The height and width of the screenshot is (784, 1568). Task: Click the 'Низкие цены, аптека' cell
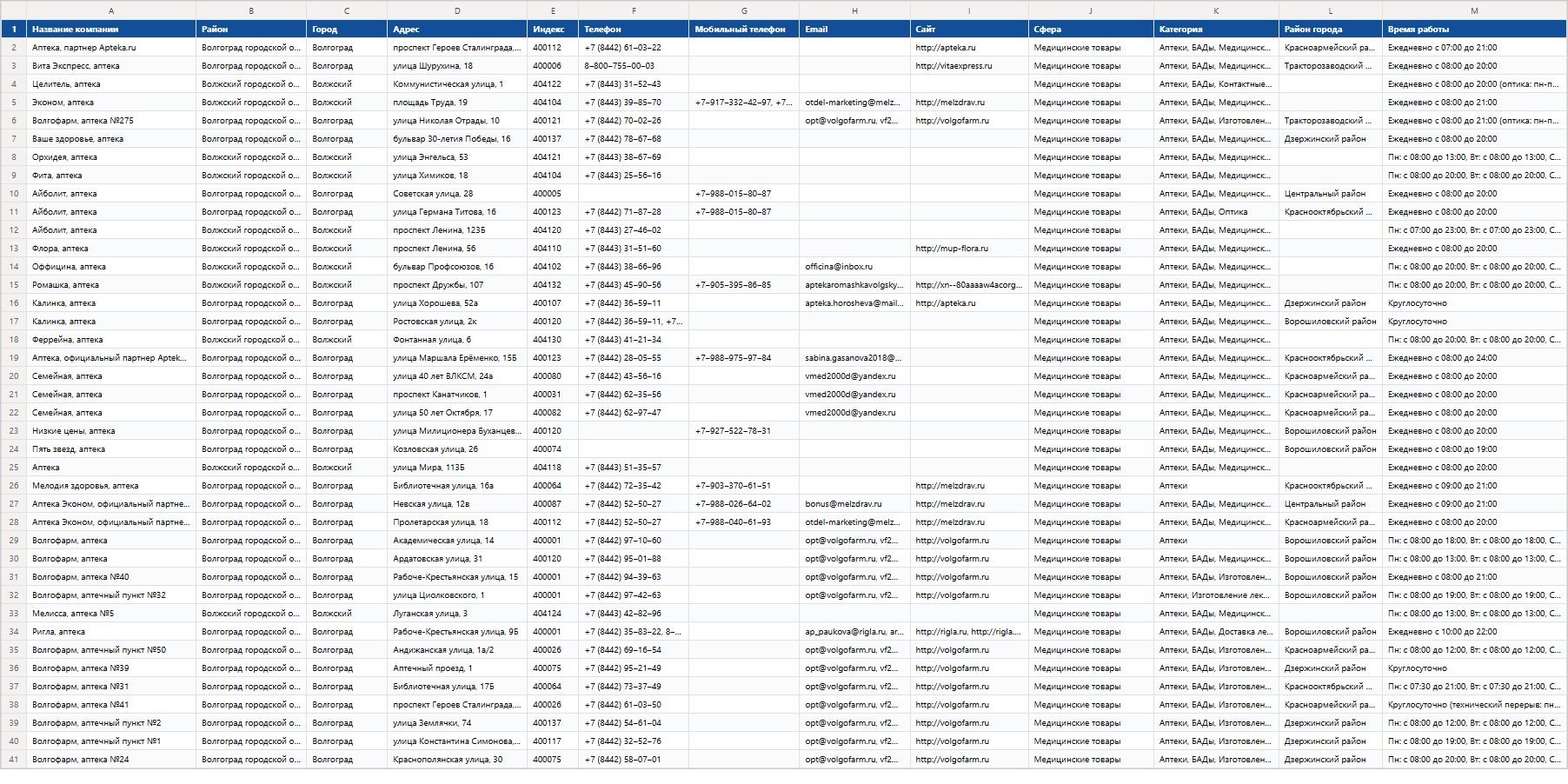111,431
